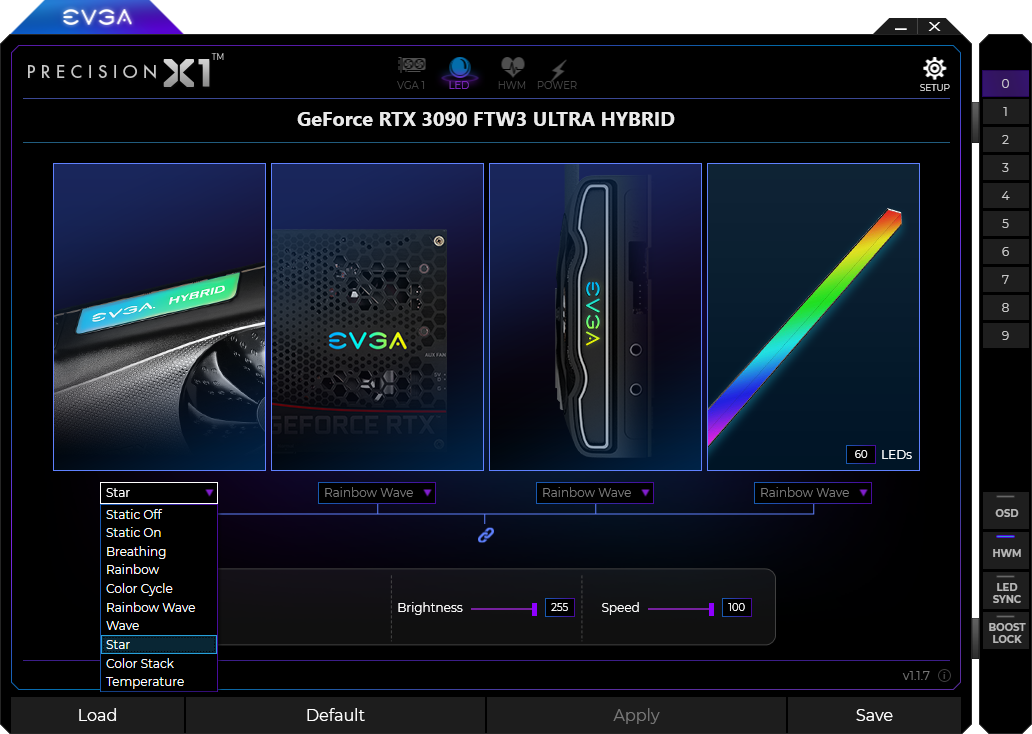This screenshot has height=734, width=1032.
Task: Select profile slot 7
Action: pyautogui.click(x=1005, y=279)
